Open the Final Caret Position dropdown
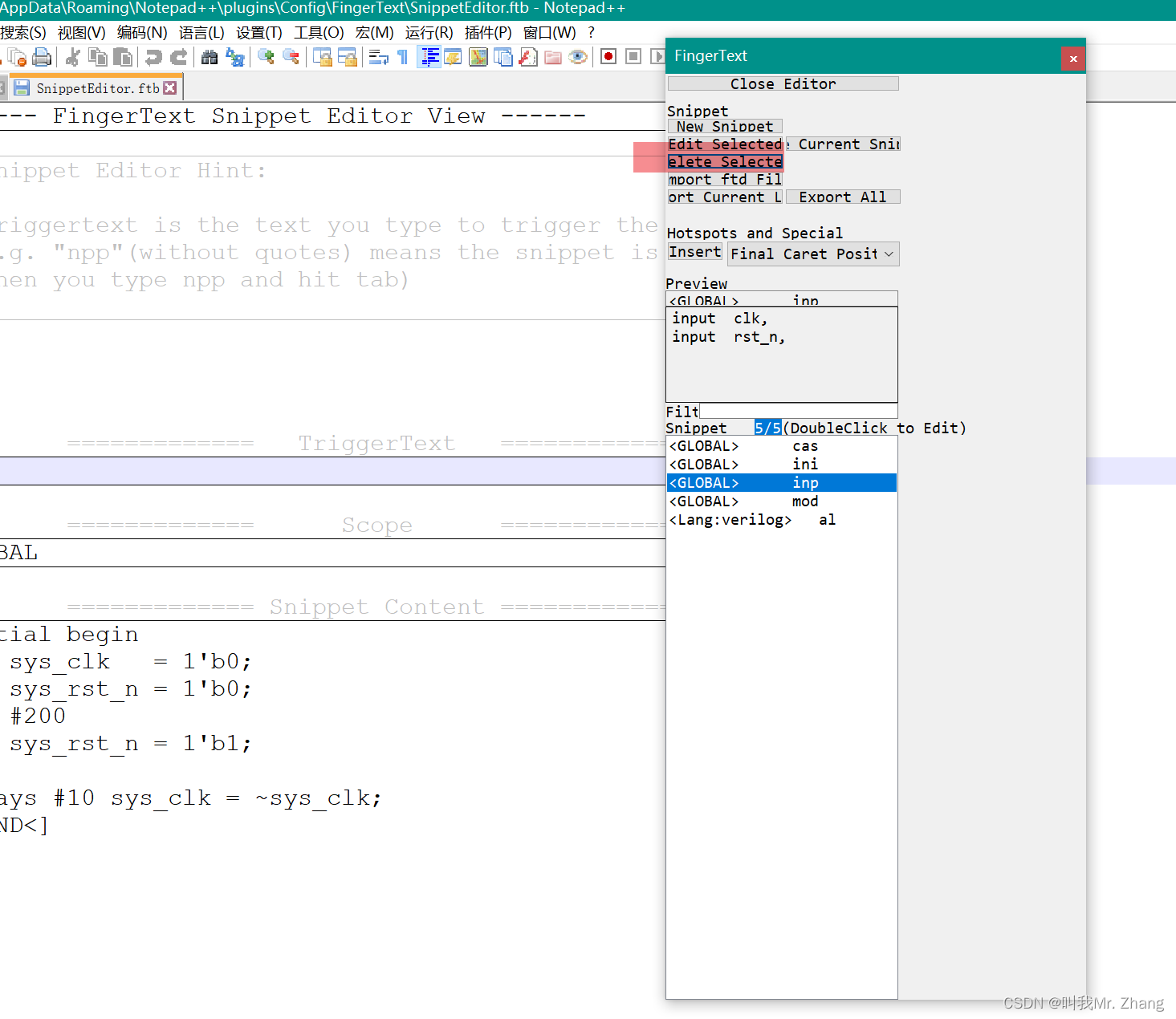The height and width of the screenshot is (1019, 1176). coord(888,254)
